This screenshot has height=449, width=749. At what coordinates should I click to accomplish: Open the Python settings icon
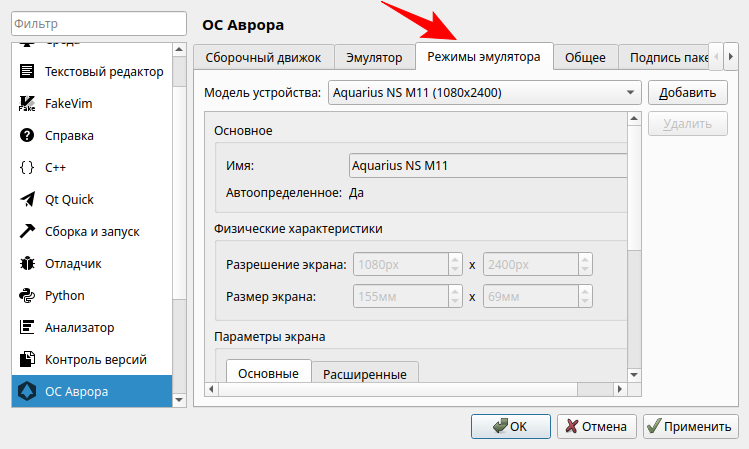click(27, 295)
